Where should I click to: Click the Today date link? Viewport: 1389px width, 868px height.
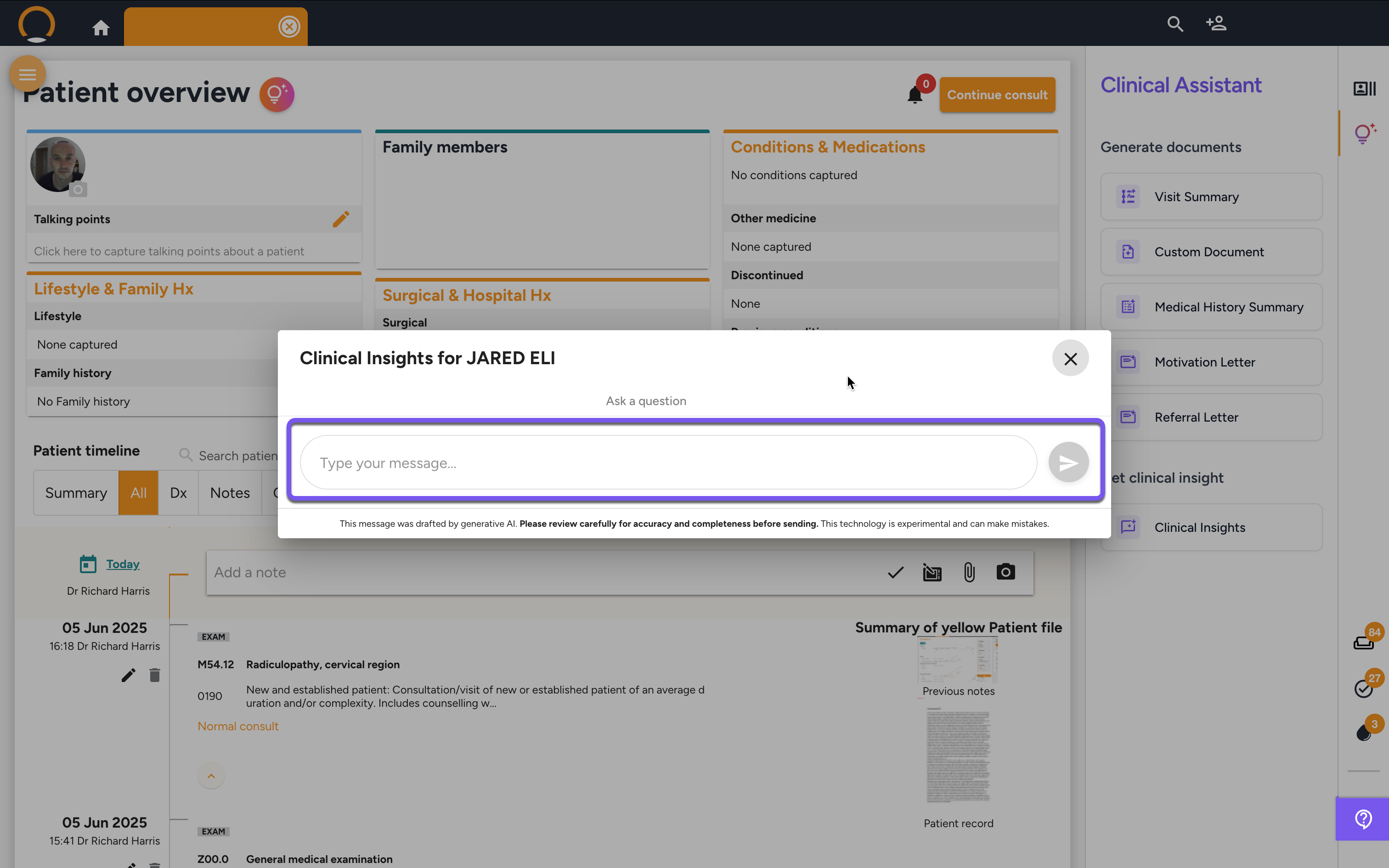click(122, 564)
